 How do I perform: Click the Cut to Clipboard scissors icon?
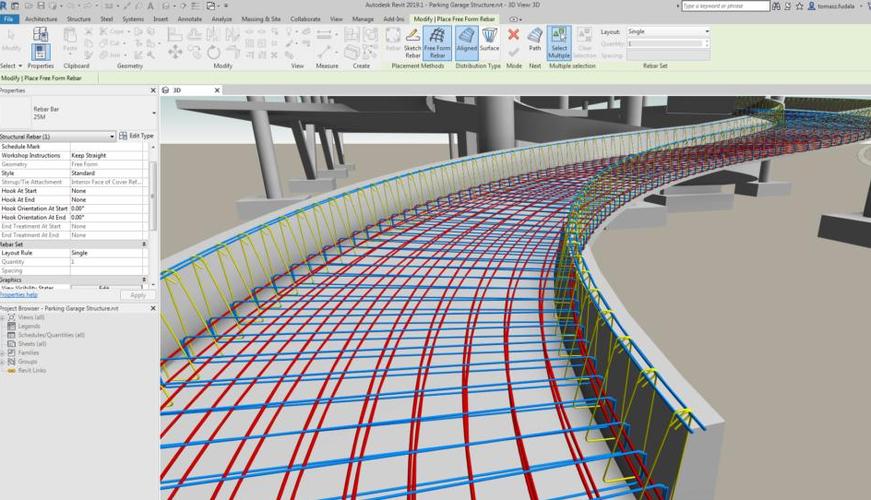[88, 32]
